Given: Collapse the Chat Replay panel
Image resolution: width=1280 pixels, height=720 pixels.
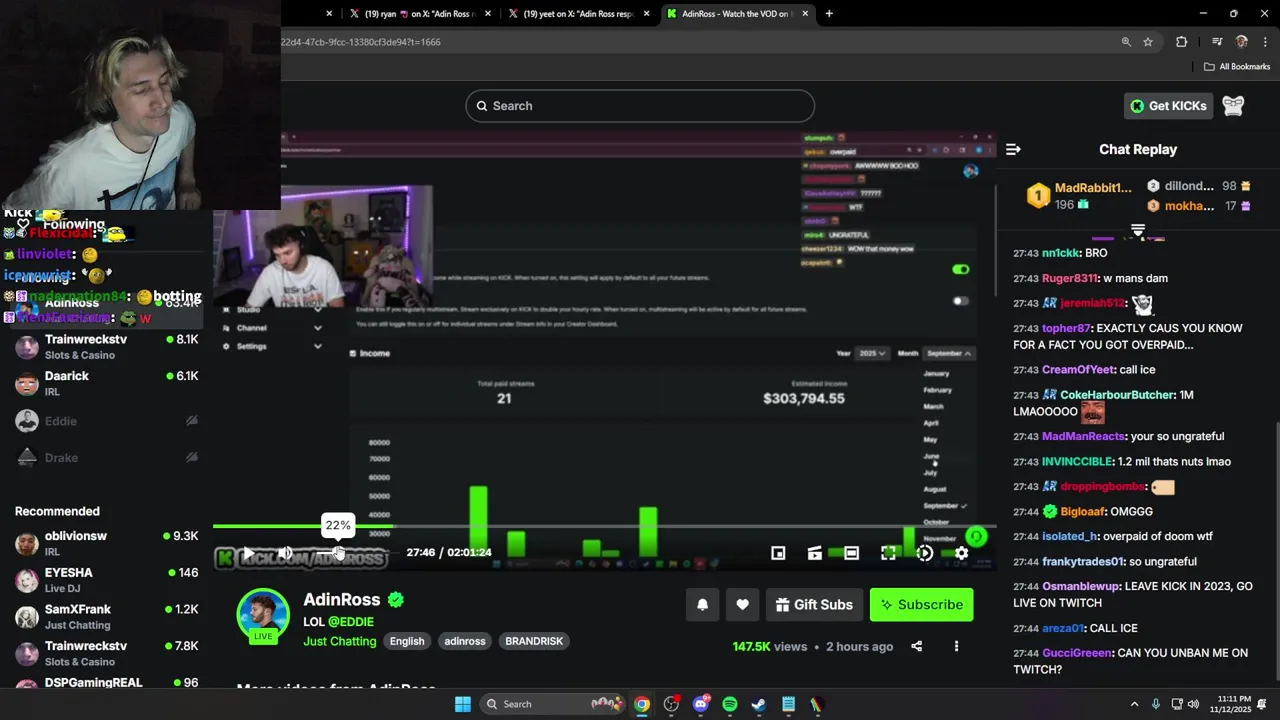Looking at the screenshot, I should point(1013,149).
